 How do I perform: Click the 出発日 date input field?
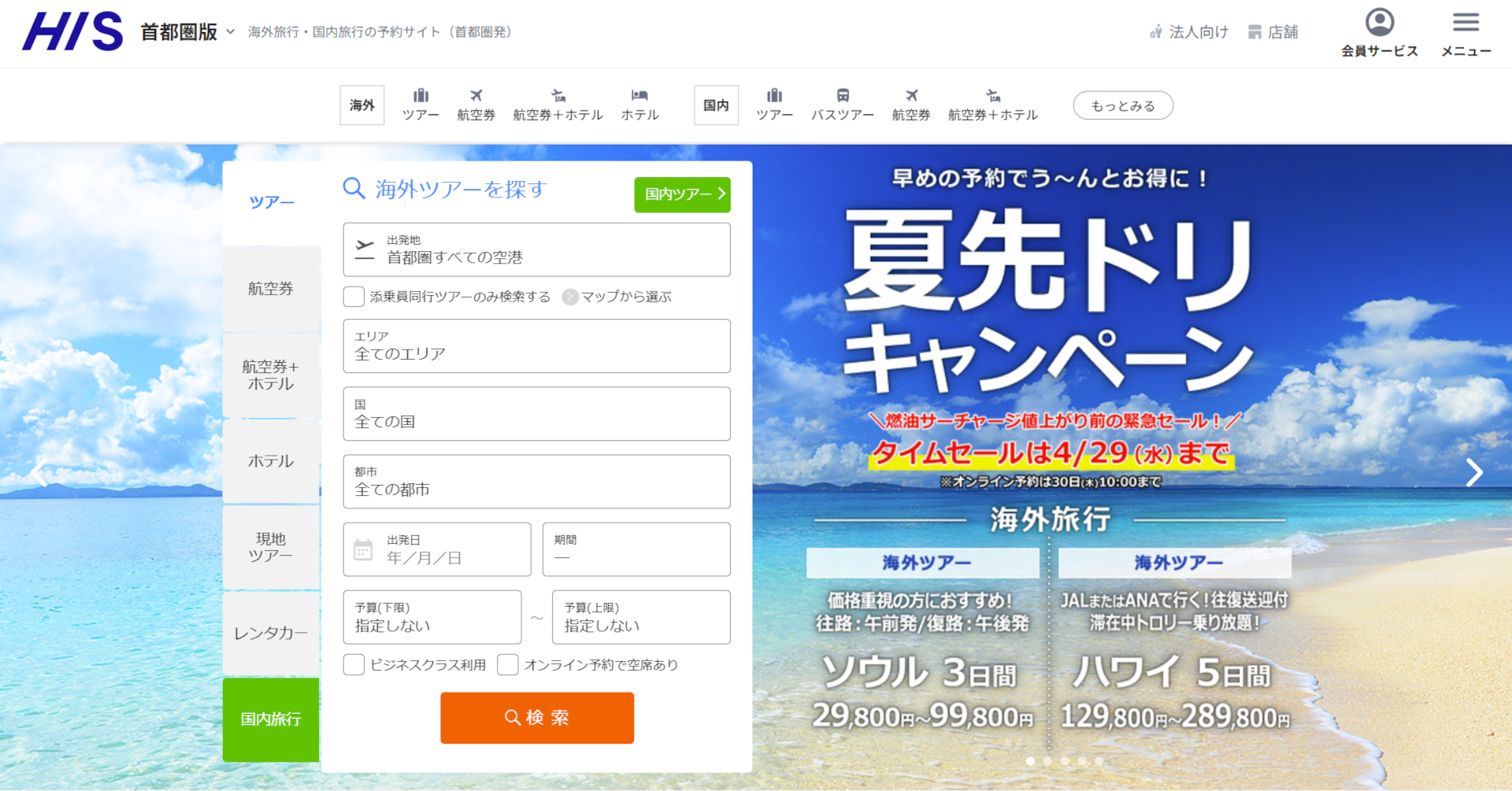coord(436,549)
